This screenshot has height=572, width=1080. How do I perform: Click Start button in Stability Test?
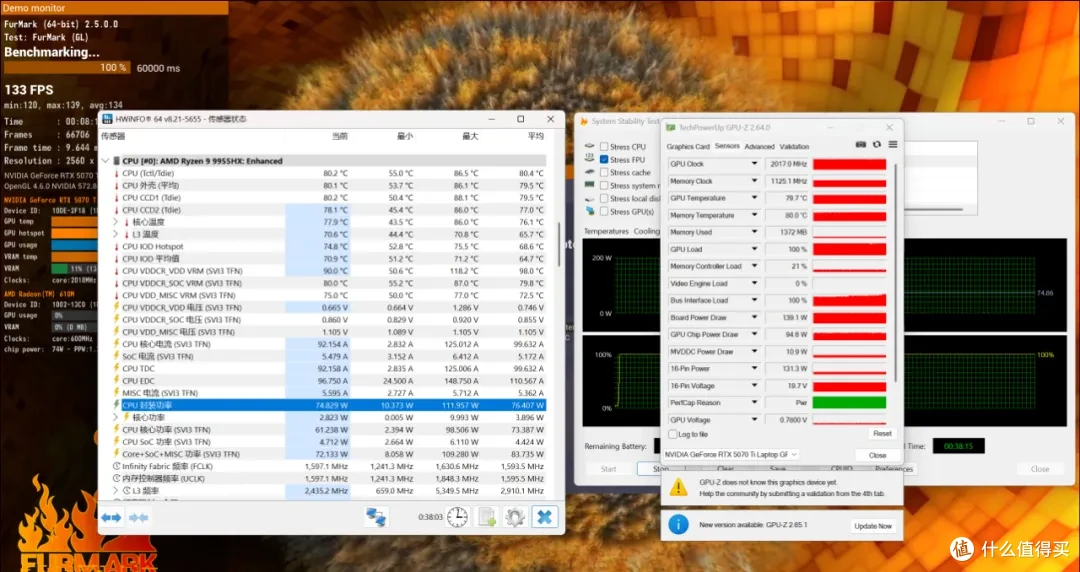pyautogui.click(x=608, y=469)
